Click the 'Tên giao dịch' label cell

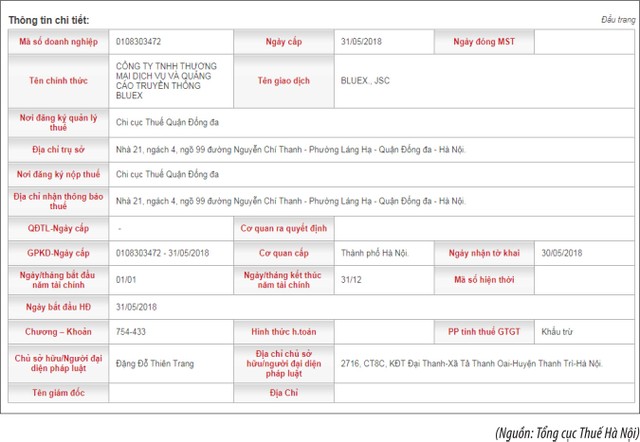click(x=284, y=80)
